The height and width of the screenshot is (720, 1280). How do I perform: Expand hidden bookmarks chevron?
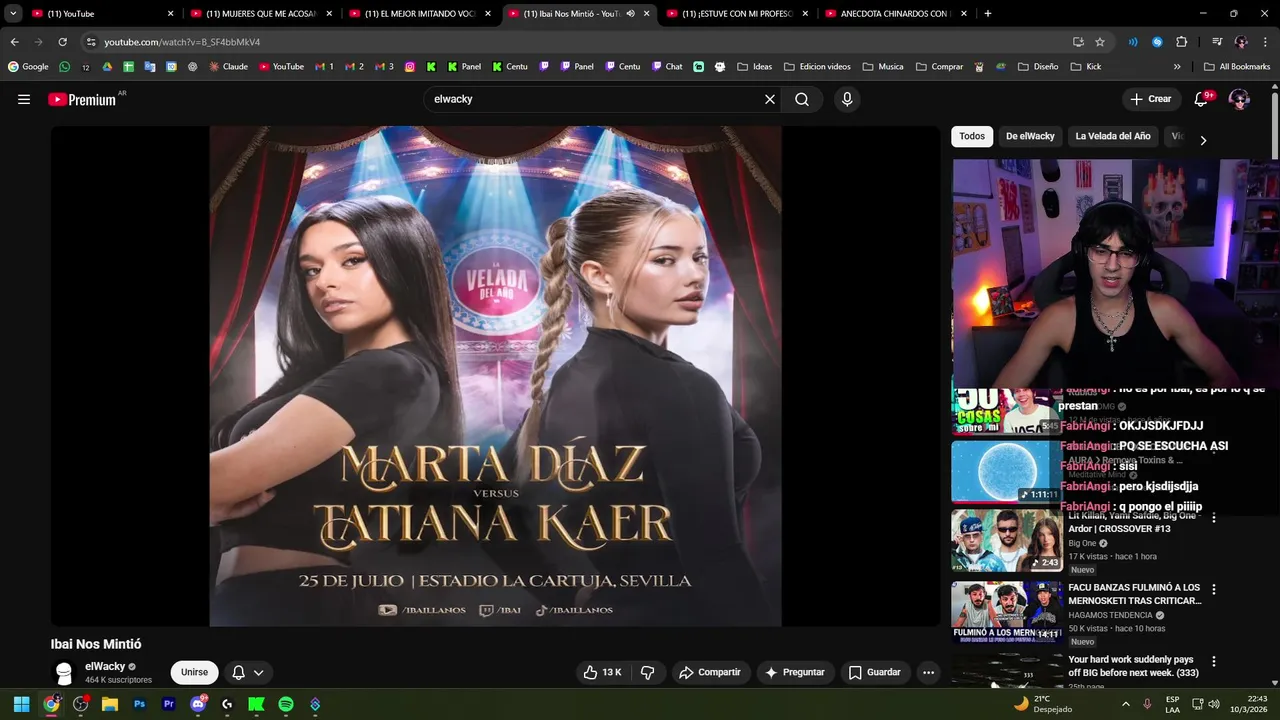[x=1177, y=67]
